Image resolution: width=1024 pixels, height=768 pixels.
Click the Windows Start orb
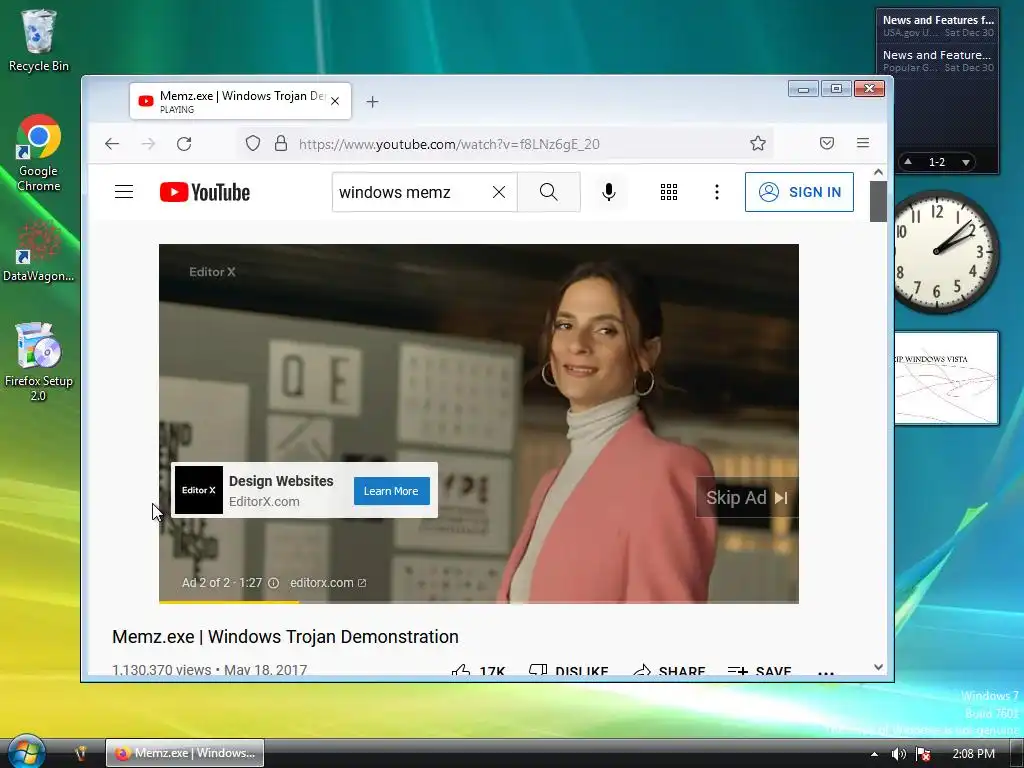[25, 751]
